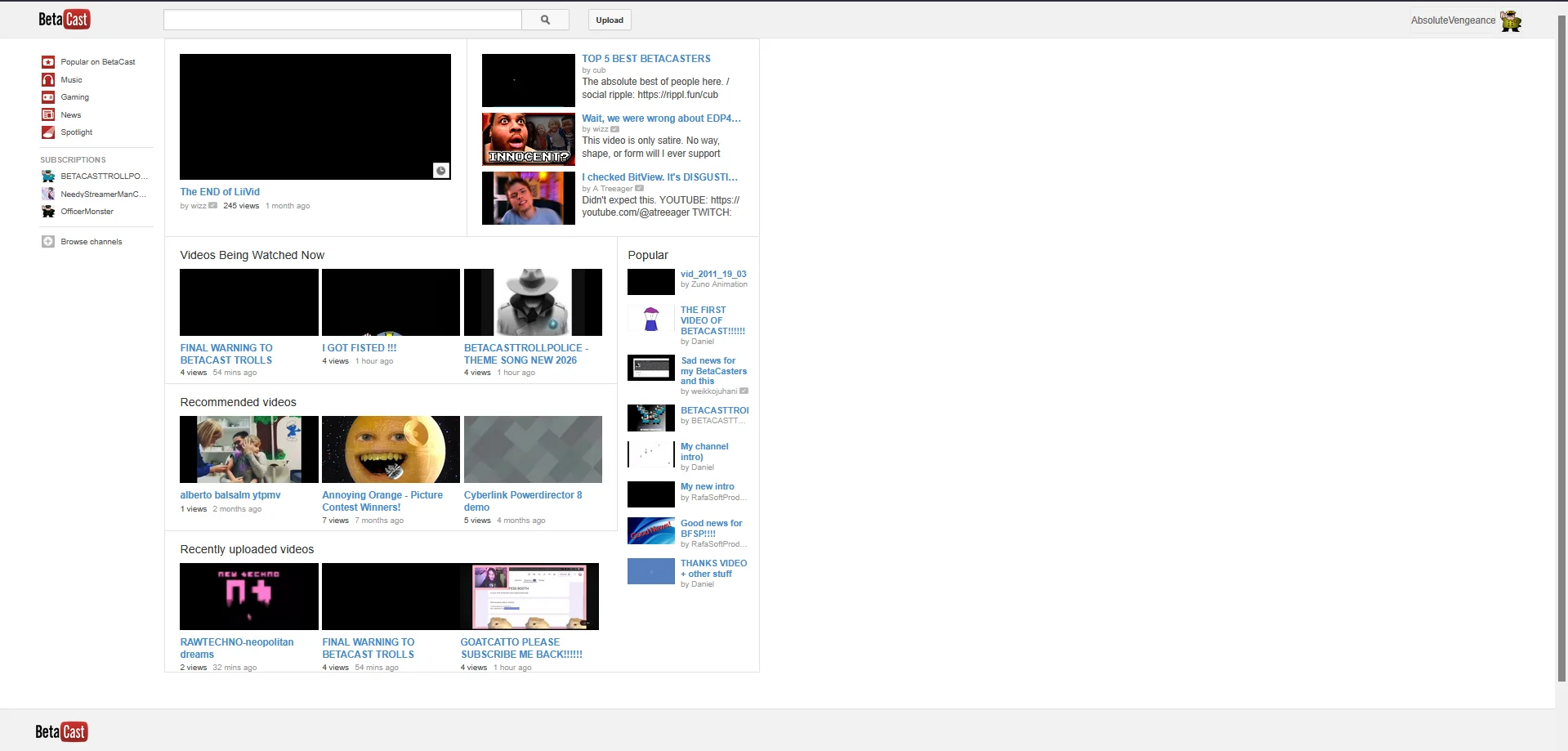Click the News sidebar icon
Screen dimensions: 1568x751
click(x=48, y=114)
